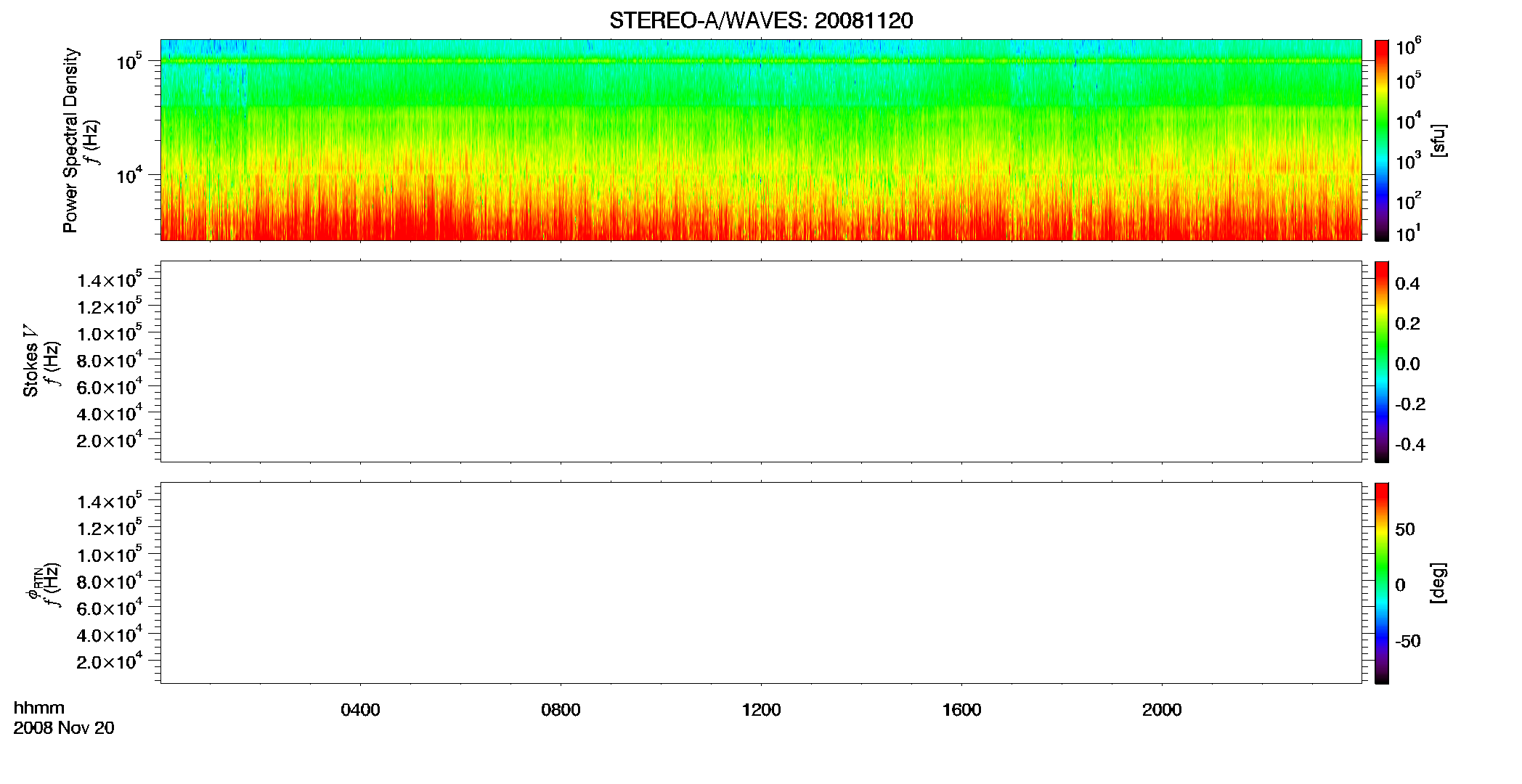Image resolution: width=1522 pixels, height=784 pixels.
Task: Click the phi RTN degrees color bar
Action: coord(1382,583)
